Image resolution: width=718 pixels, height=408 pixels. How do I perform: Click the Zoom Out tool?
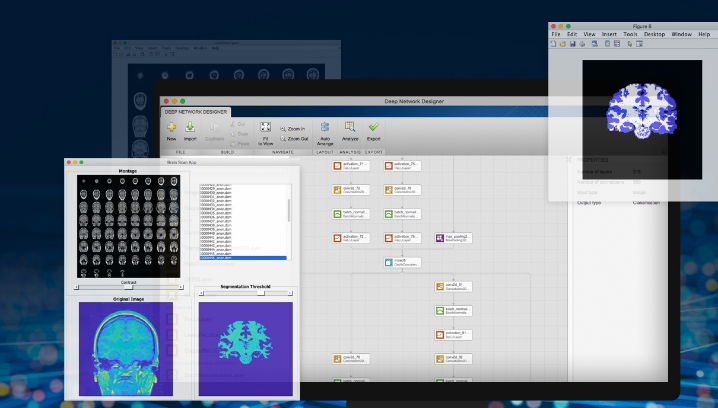(x=292, y=139)
